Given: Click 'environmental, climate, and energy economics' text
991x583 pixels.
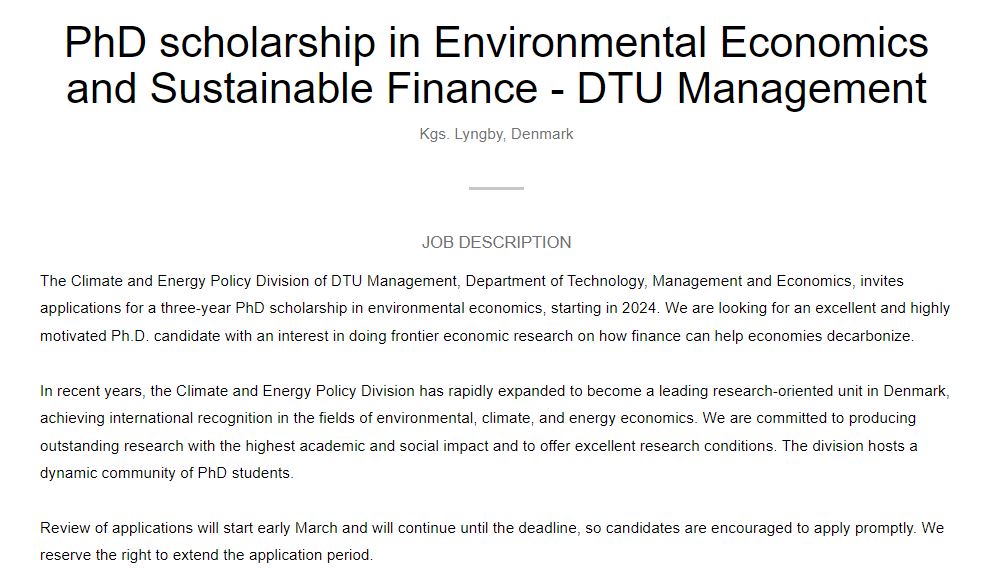Looking at the screenshot, I should click(x=535, y=418).
